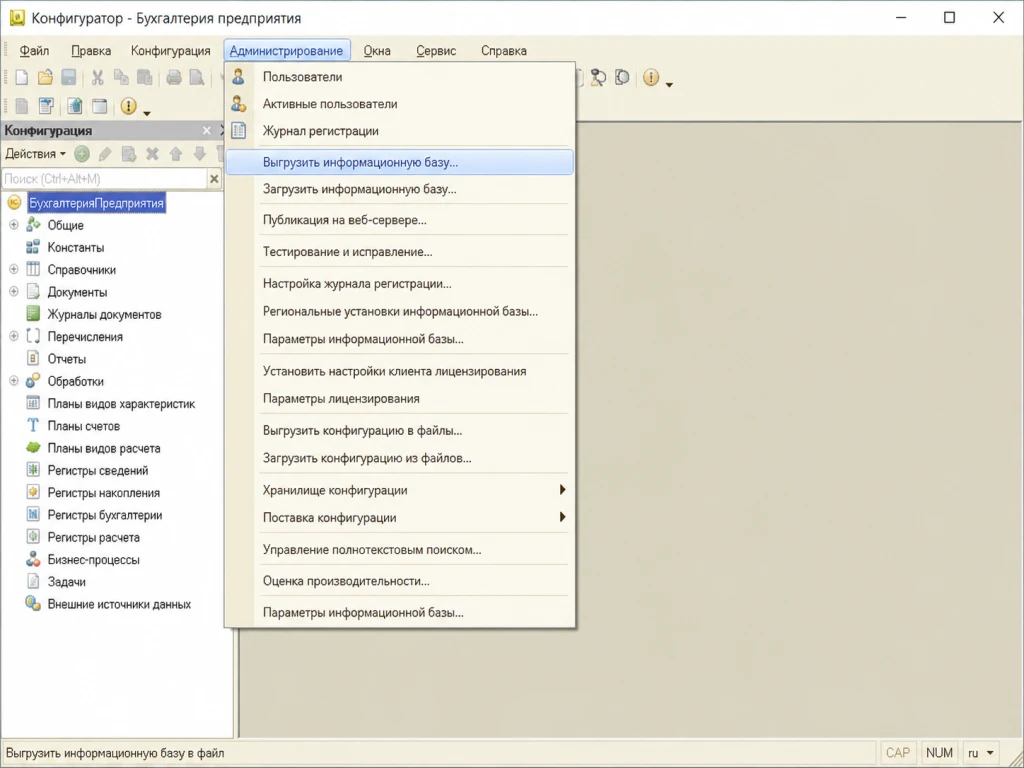
Task: Click into the Поиск (Ctrl+Alt+M) search field
Action: point(104,178)
